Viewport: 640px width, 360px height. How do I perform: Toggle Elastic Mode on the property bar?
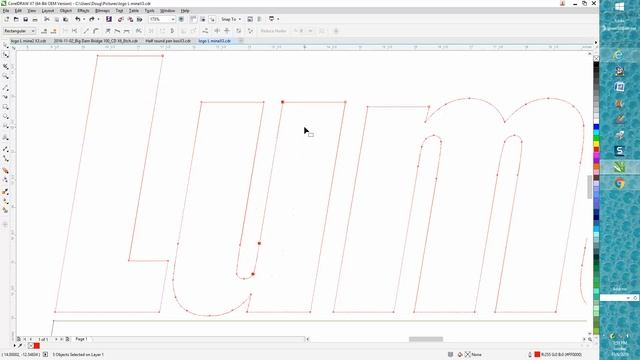tap(238, 31)
